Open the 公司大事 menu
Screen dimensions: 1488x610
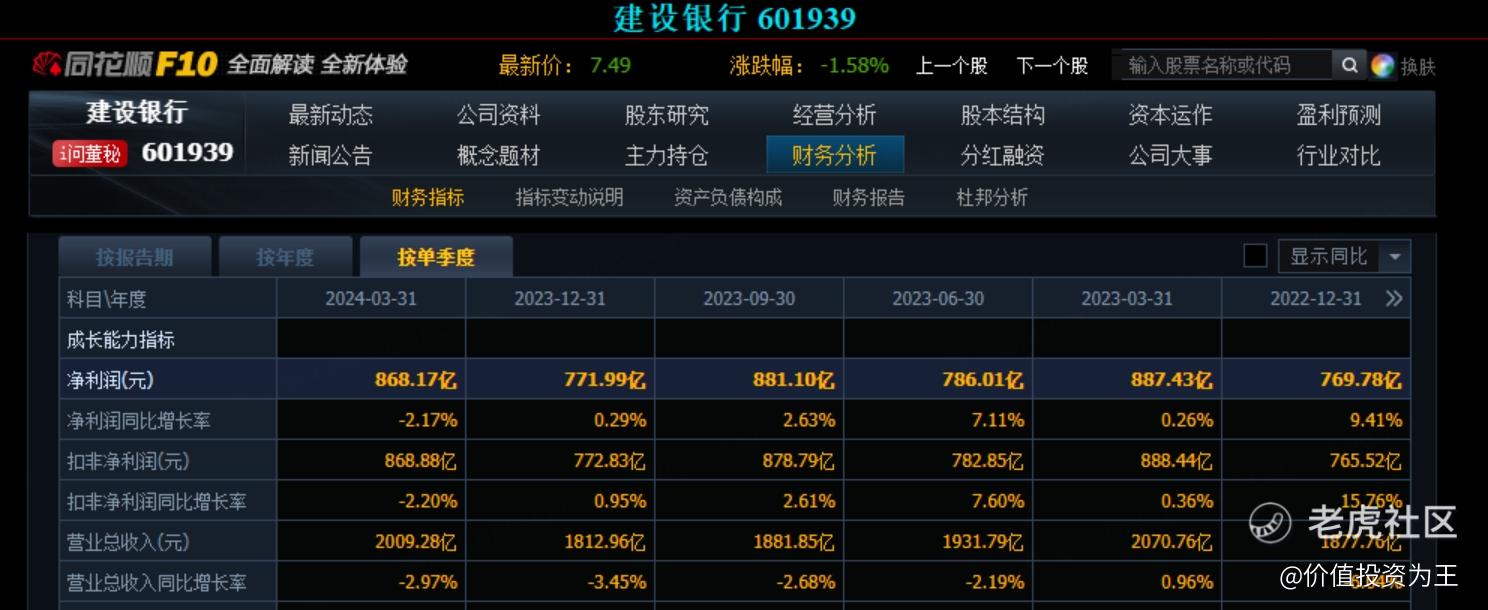pos(1170,155)
